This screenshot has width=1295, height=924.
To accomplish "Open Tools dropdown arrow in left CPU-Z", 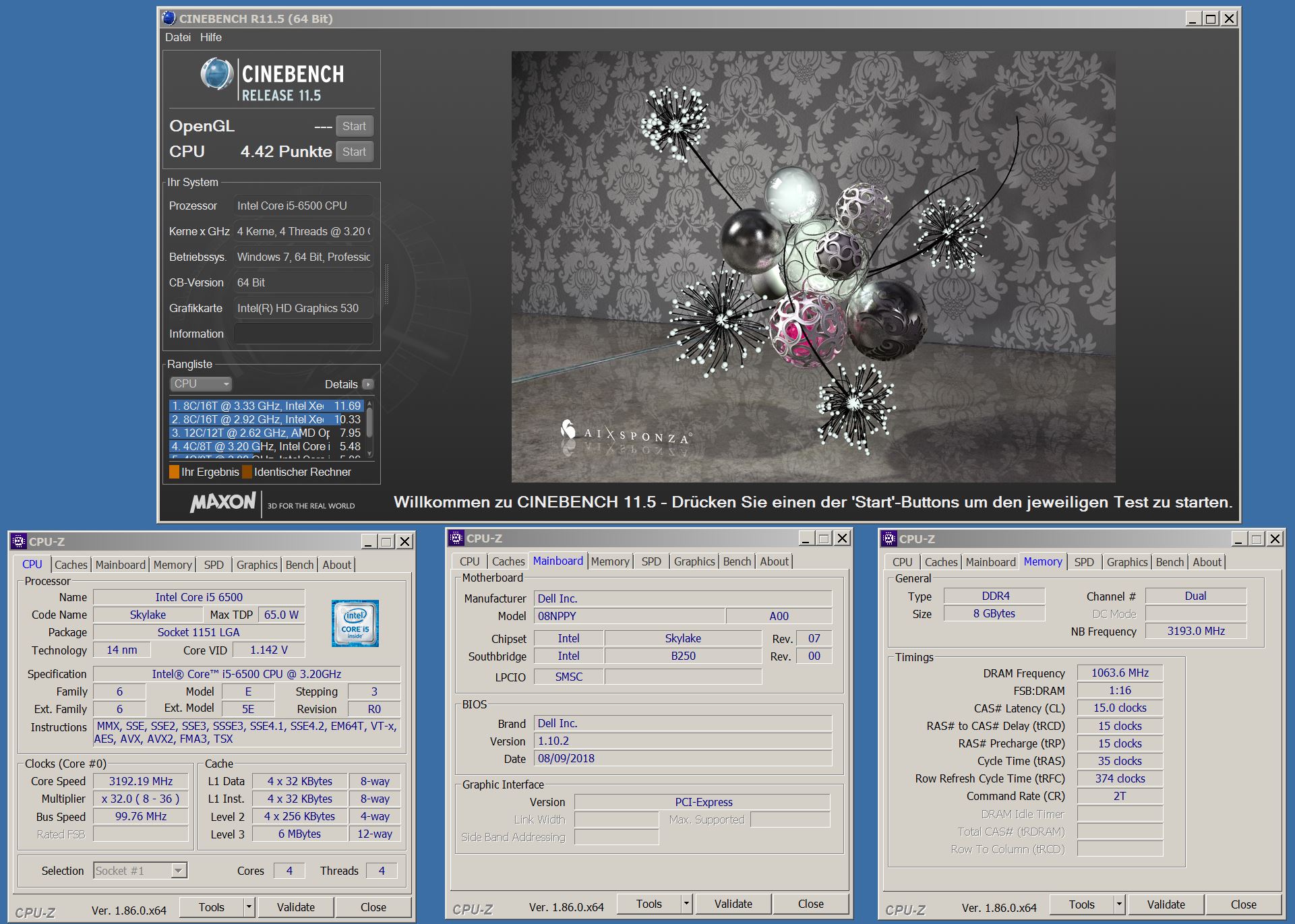I will point(249,907).
